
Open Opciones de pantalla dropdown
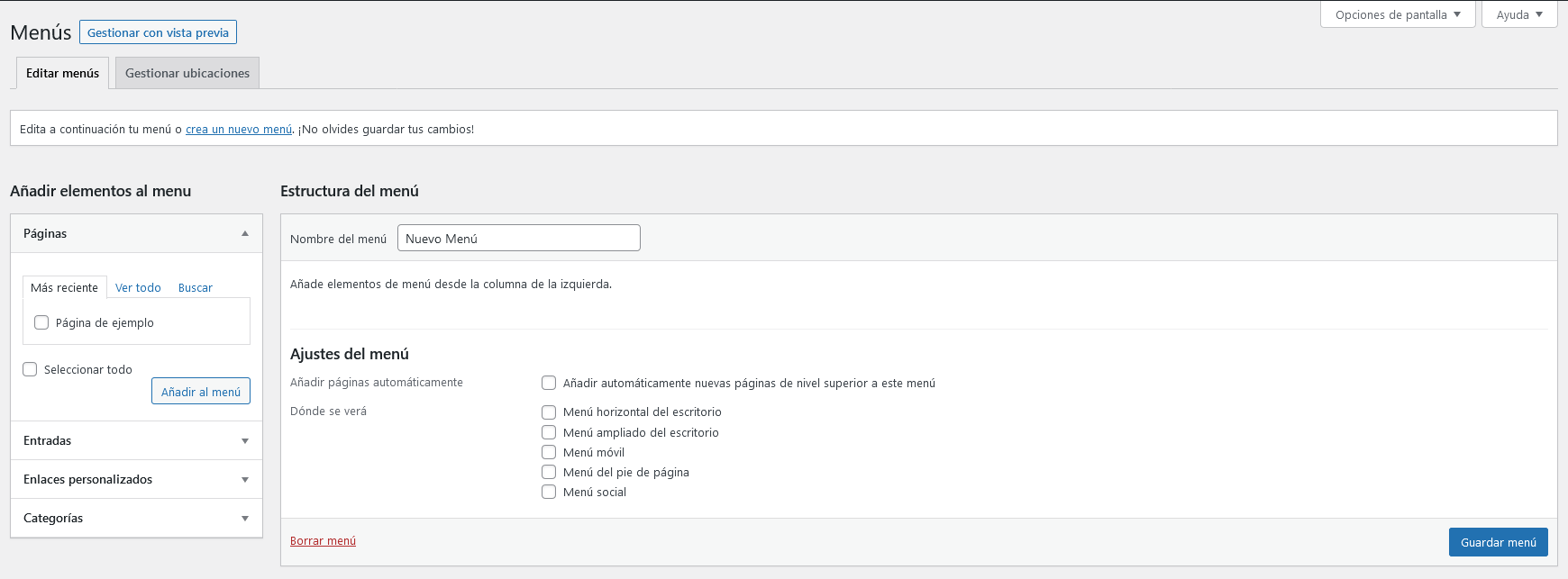[x=1398, y=15]
